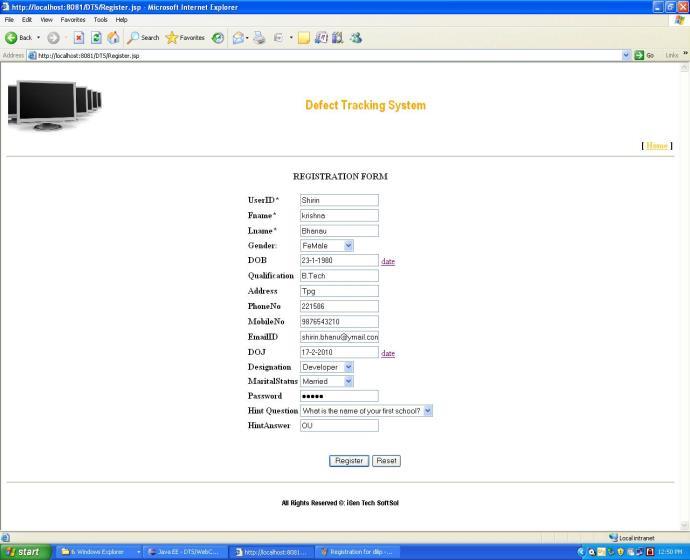
Task: Open the Favorites menu in the menu bar
Action: pos(73,20)
